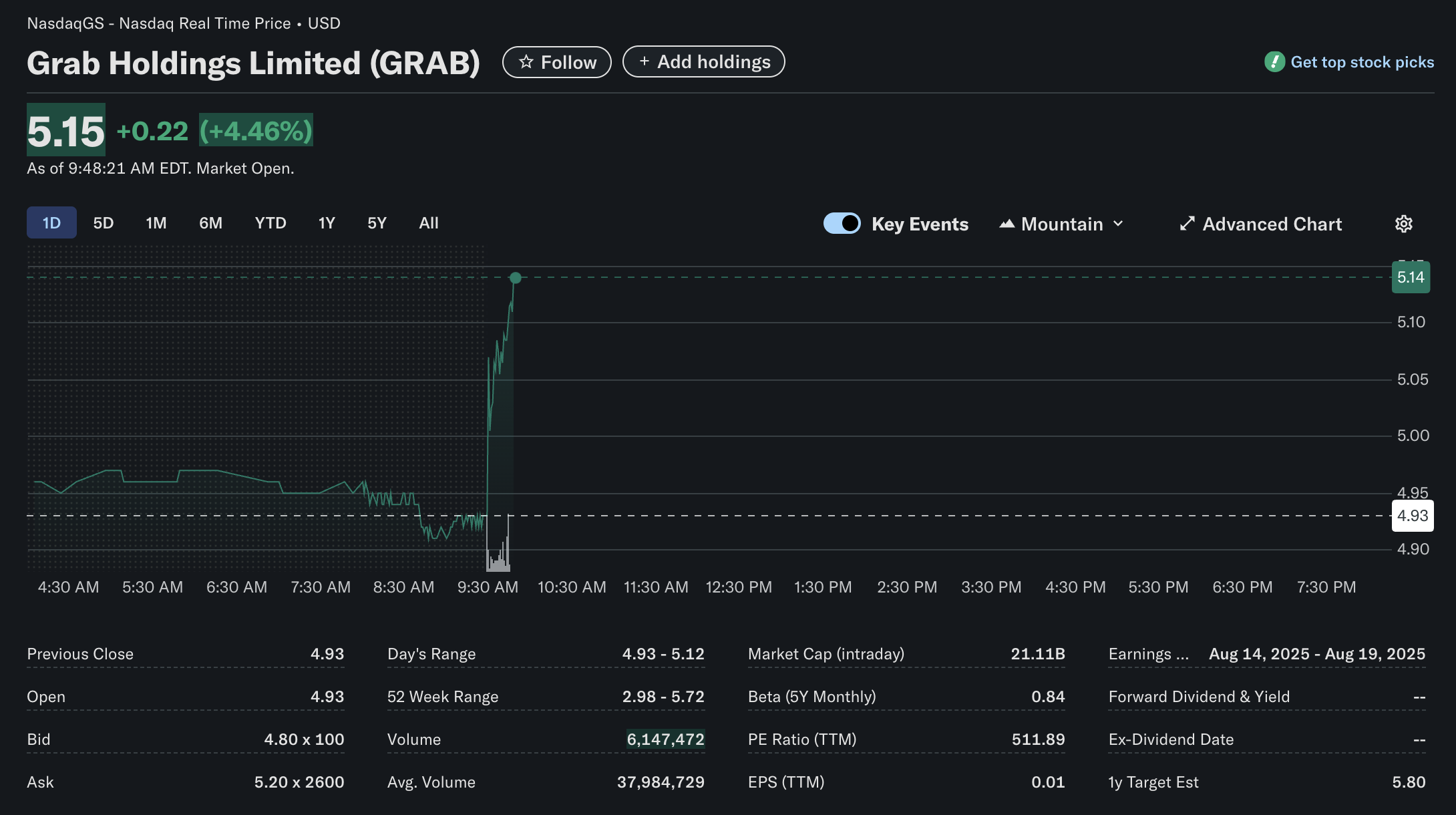Click the 5.14 current price axis label
This screenshot has height=815, width=1456.
click(1411, 277)
